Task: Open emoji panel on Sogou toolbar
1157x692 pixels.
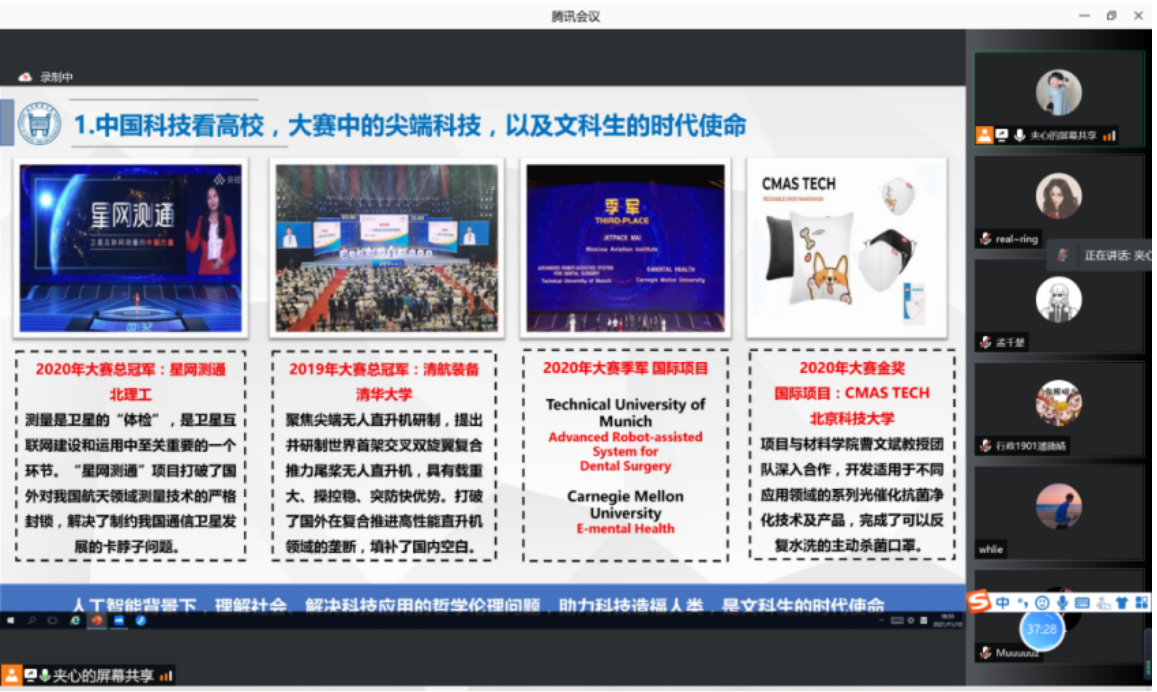Action: click(1042, 603)
